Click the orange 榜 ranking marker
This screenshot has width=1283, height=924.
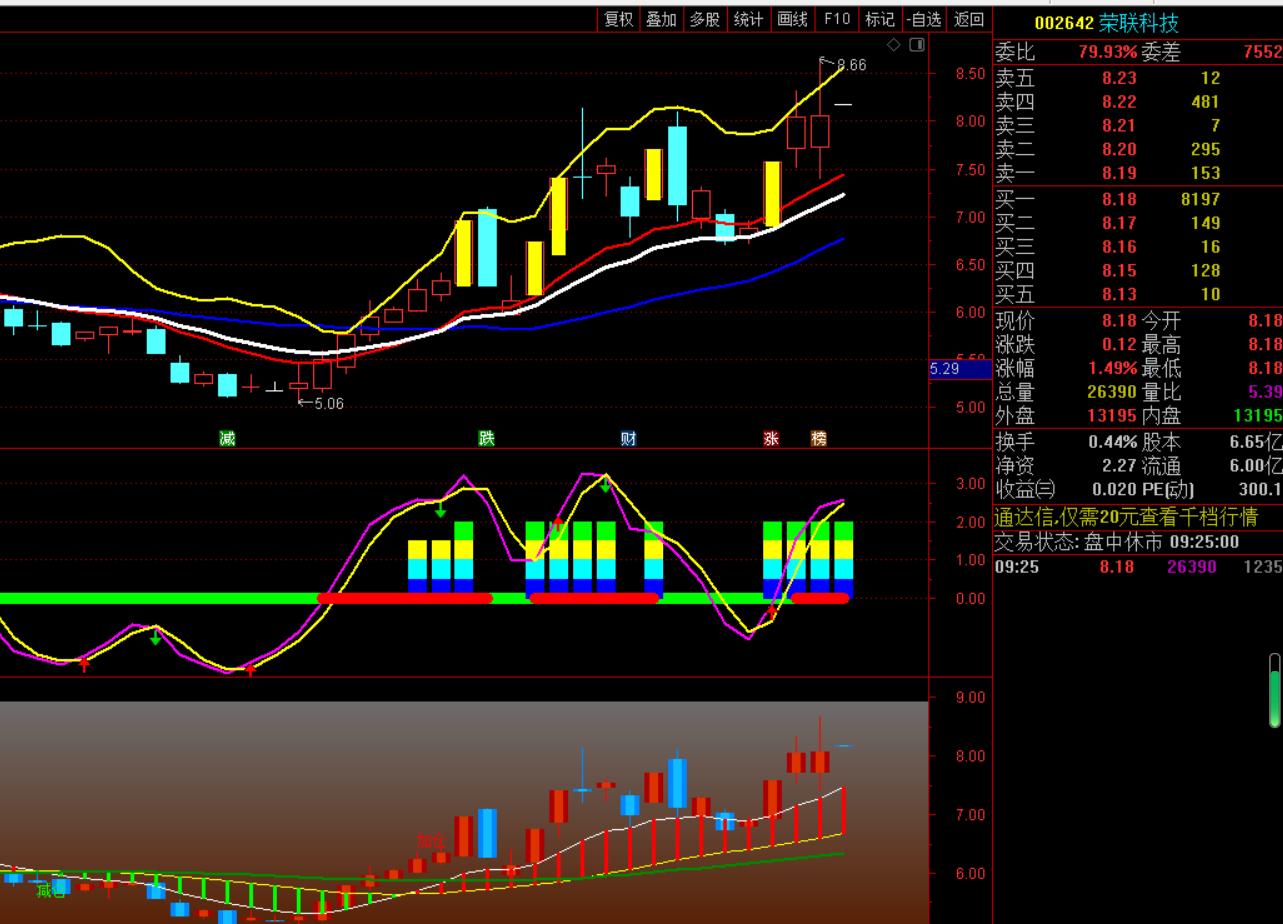[819, 438]
